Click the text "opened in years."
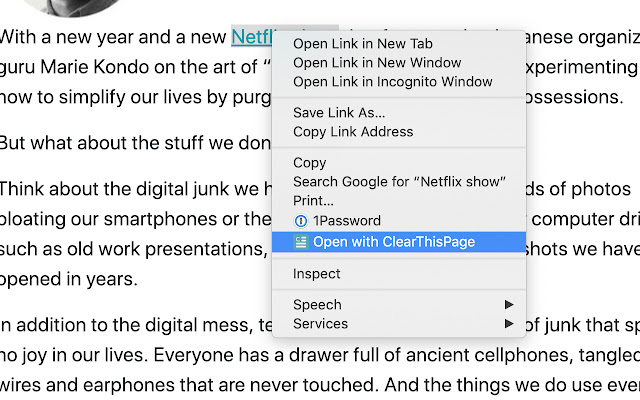Image resolution: width=640 pixels, height=400 pixels. (x=69, y=280)
